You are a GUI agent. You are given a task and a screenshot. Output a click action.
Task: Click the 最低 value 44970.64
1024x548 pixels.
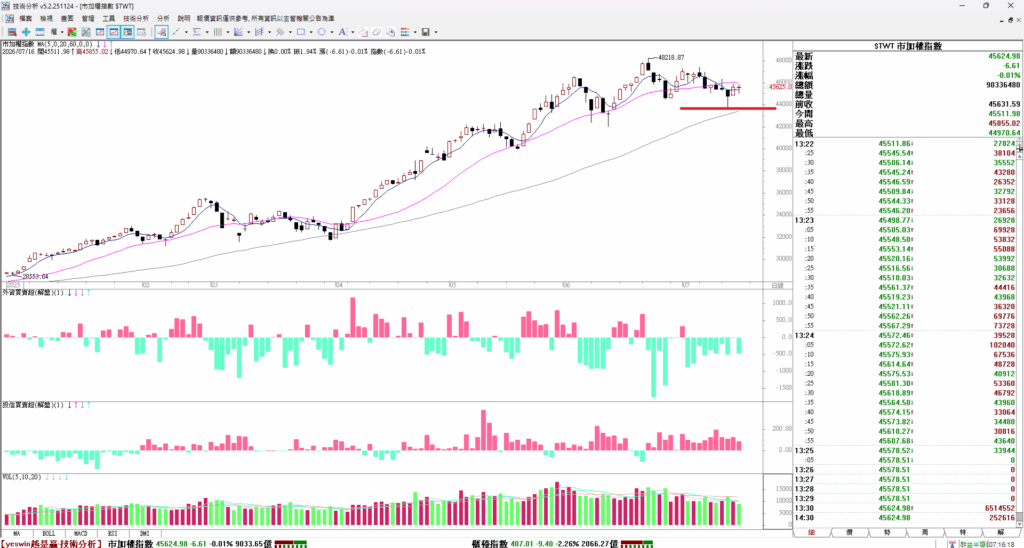click(1004, 133)
